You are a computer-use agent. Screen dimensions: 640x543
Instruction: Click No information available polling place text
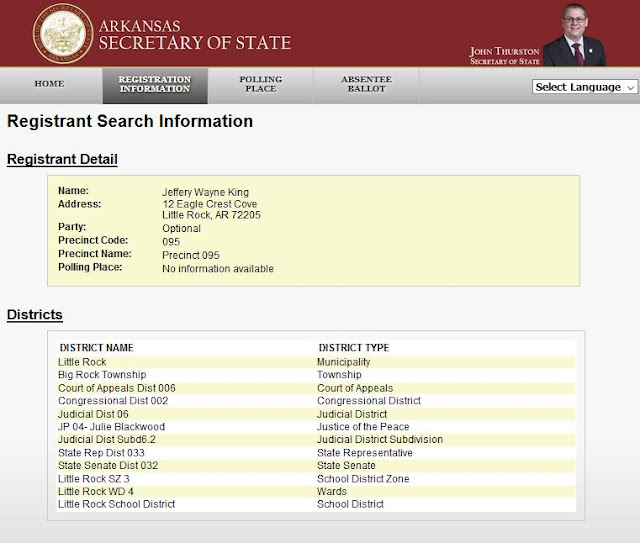pos(218,269)
